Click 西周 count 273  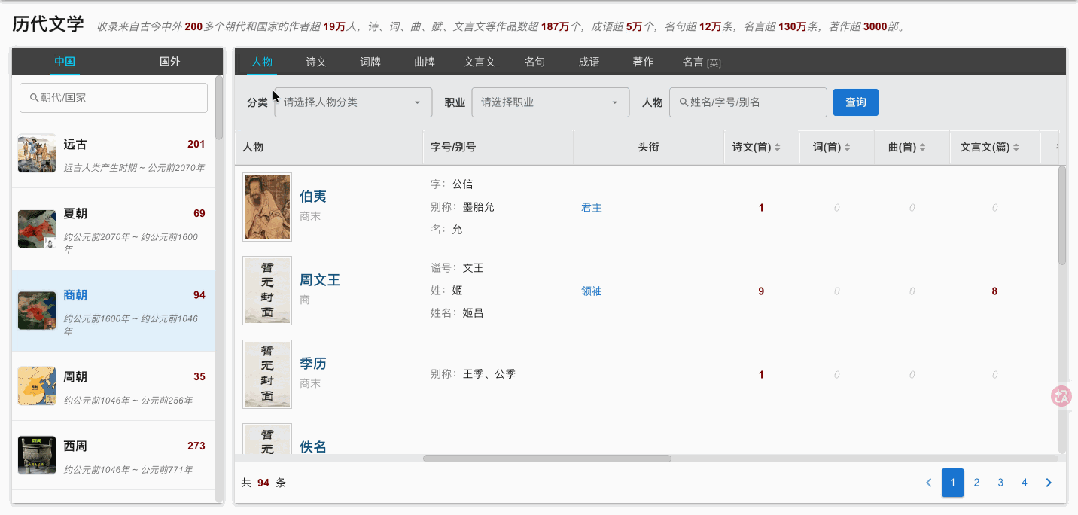click(196, 446)
